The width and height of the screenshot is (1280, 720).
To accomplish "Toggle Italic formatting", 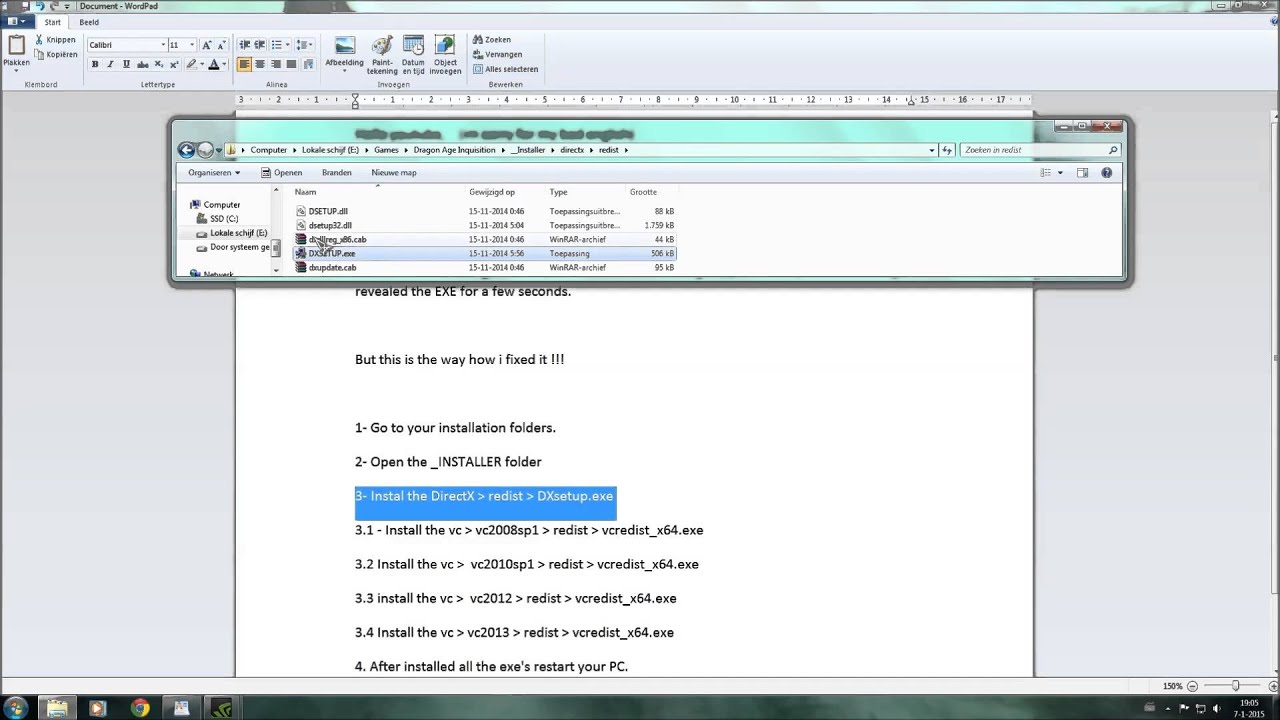I will (x=110, y=64).
